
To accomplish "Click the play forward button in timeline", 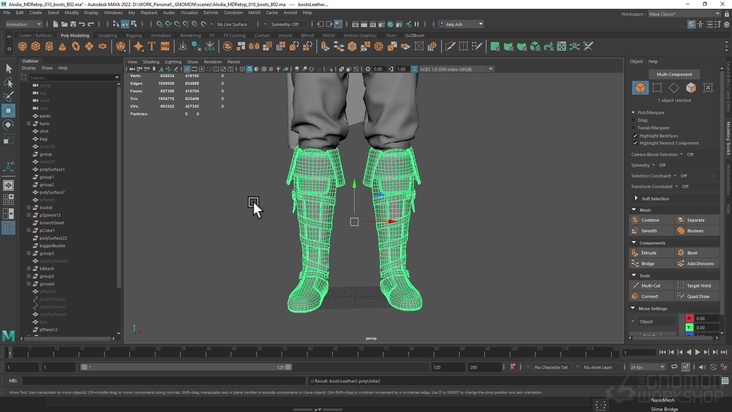I will pyautogui.click(x=697, y=352).
